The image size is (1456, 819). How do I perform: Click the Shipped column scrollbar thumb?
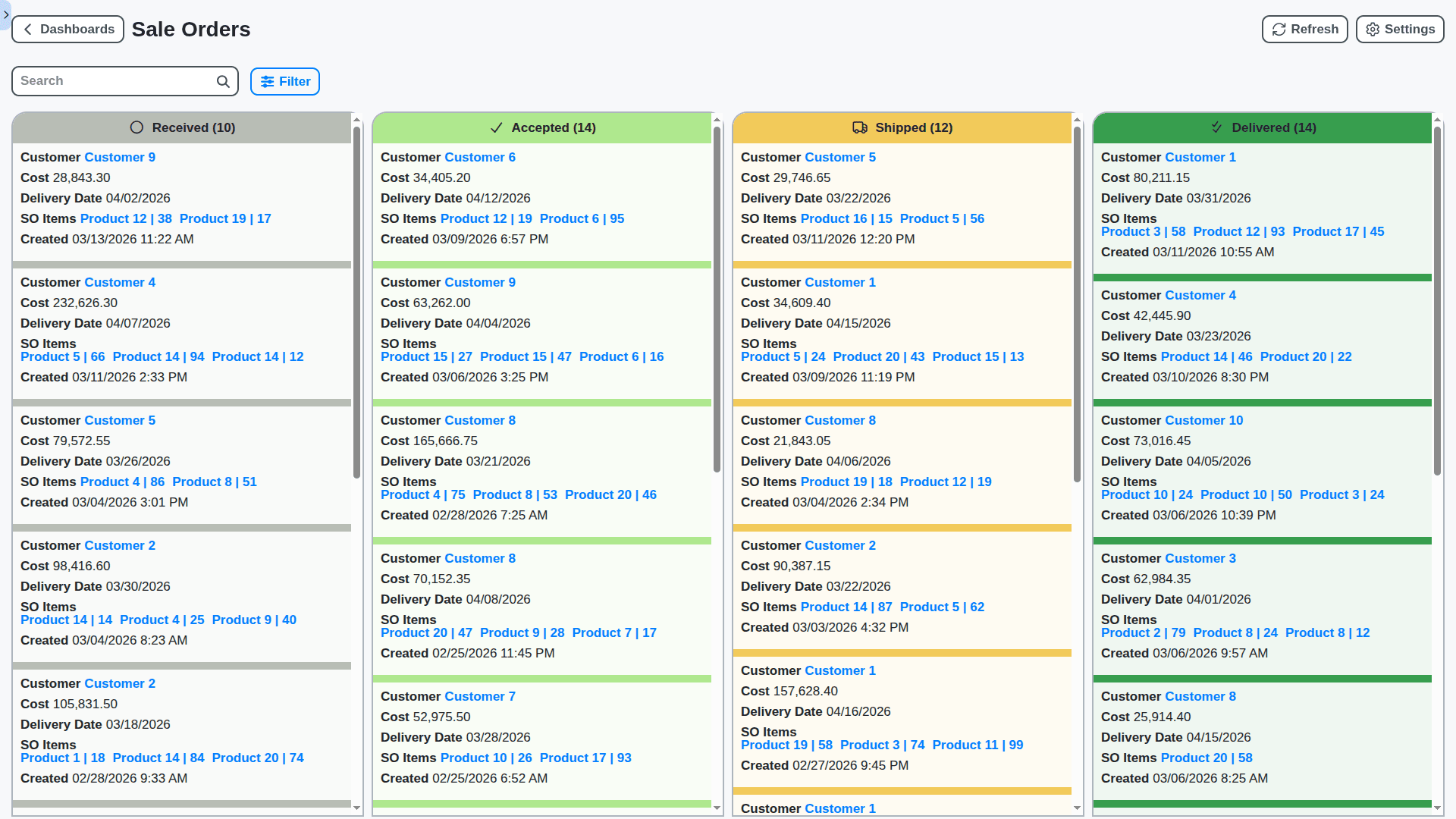pos(1077,303)
